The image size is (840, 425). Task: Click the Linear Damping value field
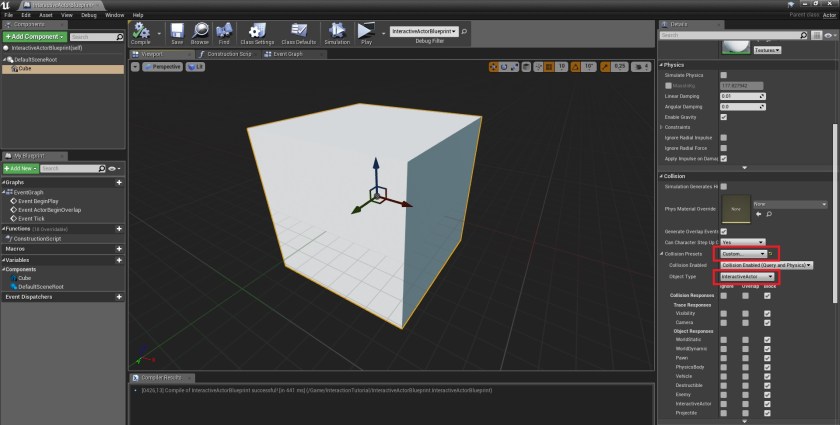(741, 96)
